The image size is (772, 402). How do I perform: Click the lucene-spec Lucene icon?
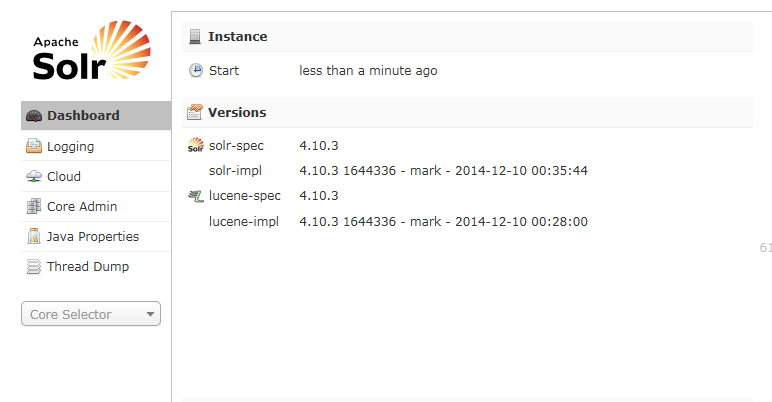(x=196, y=196)
